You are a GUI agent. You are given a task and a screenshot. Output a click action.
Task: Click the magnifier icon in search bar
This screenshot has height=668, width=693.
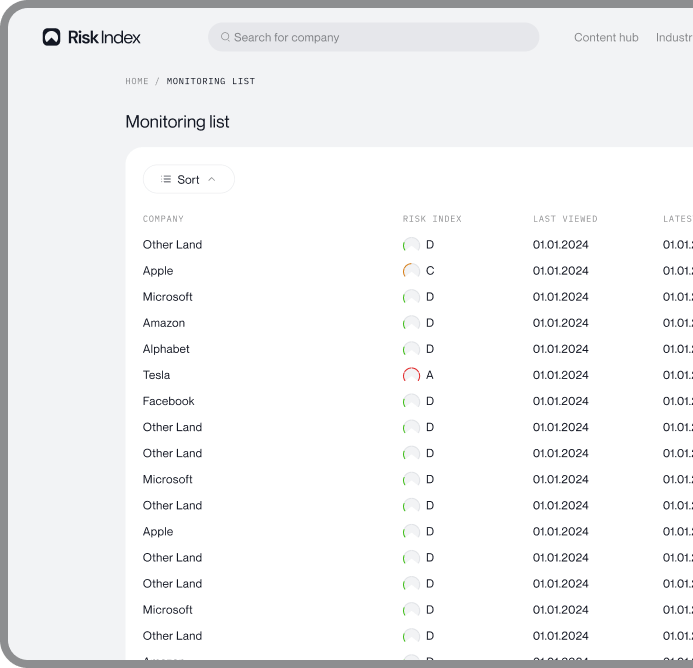point(225,37)
